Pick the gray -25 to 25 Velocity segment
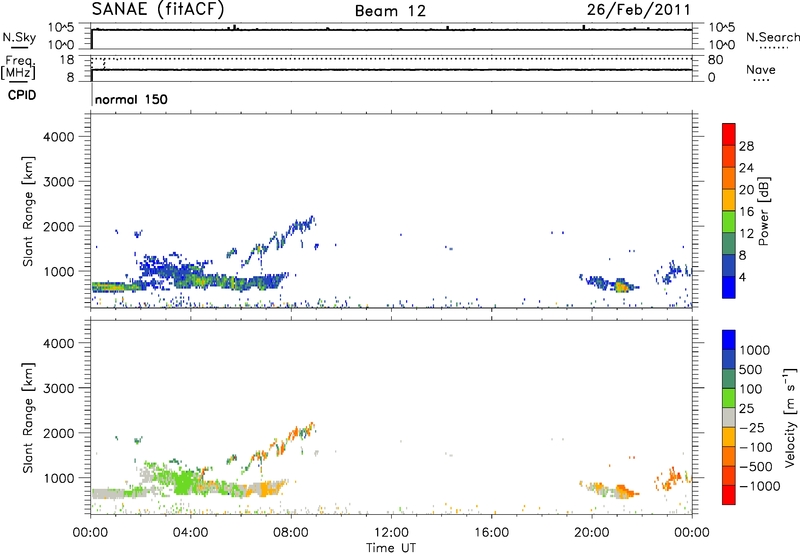 tap(729, 417)
